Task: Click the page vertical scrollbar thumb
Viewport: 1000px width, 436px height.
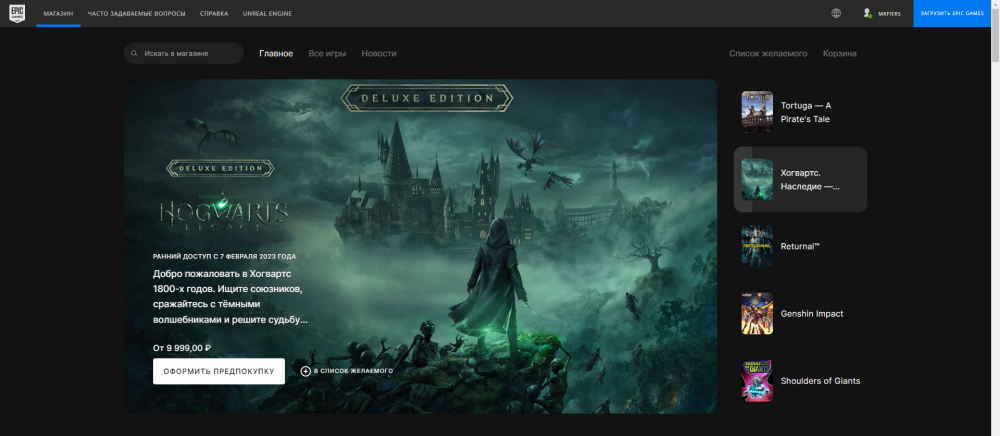Action: [x=995, y=35]
